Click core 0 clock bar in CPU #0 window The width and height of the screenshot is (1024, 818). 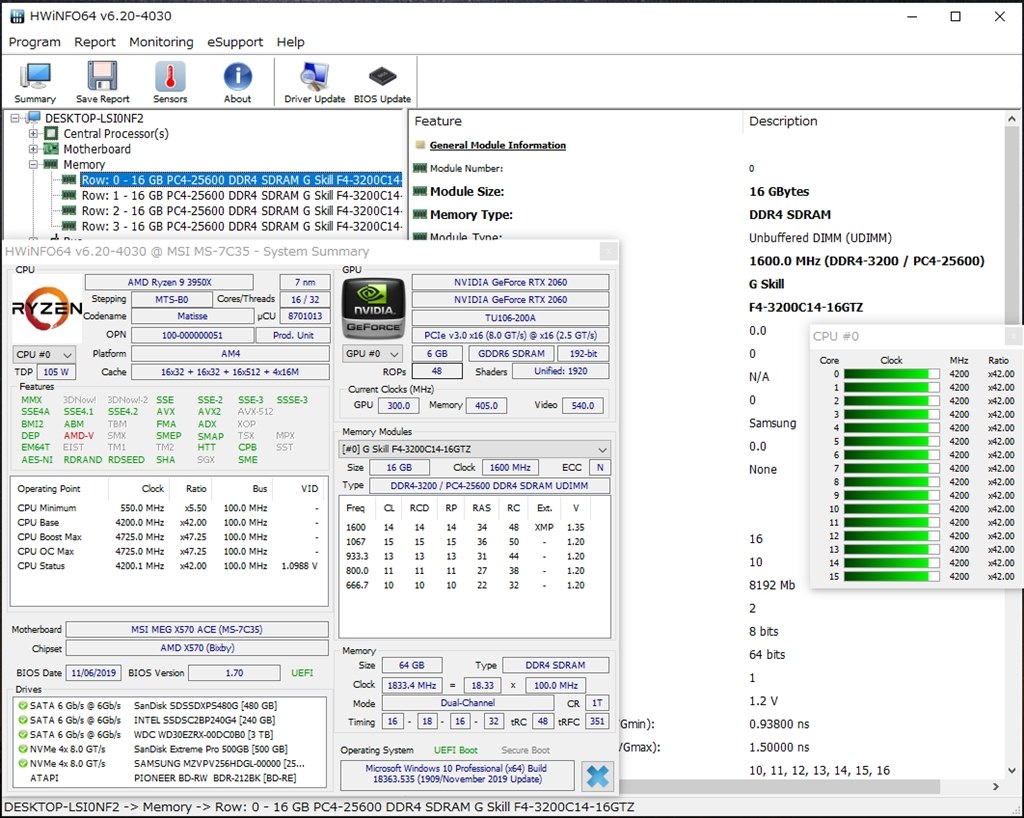(891, 374)
